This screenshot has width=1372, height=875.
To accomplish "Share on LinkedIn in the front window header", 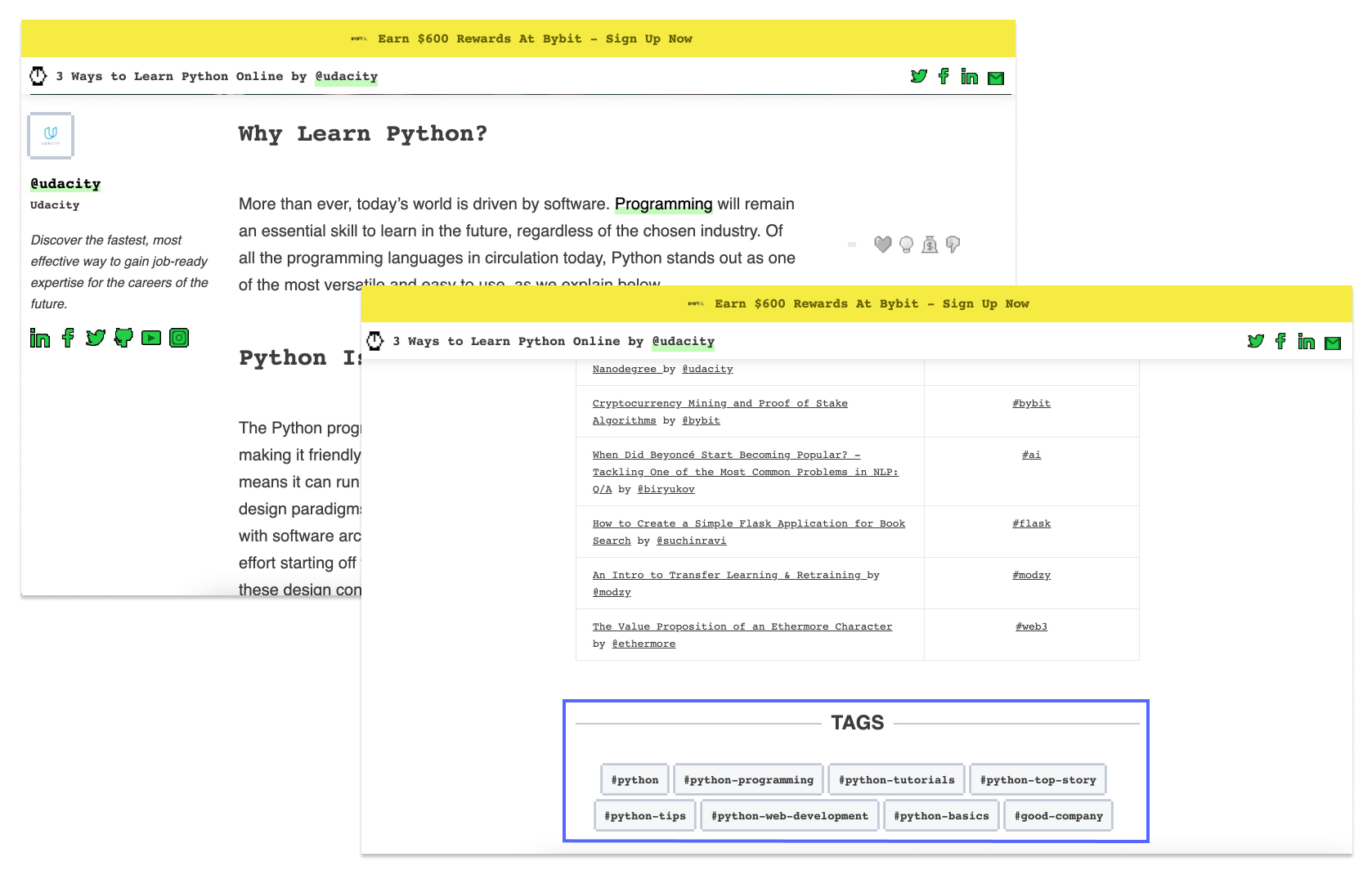I will coord(1307,342).
